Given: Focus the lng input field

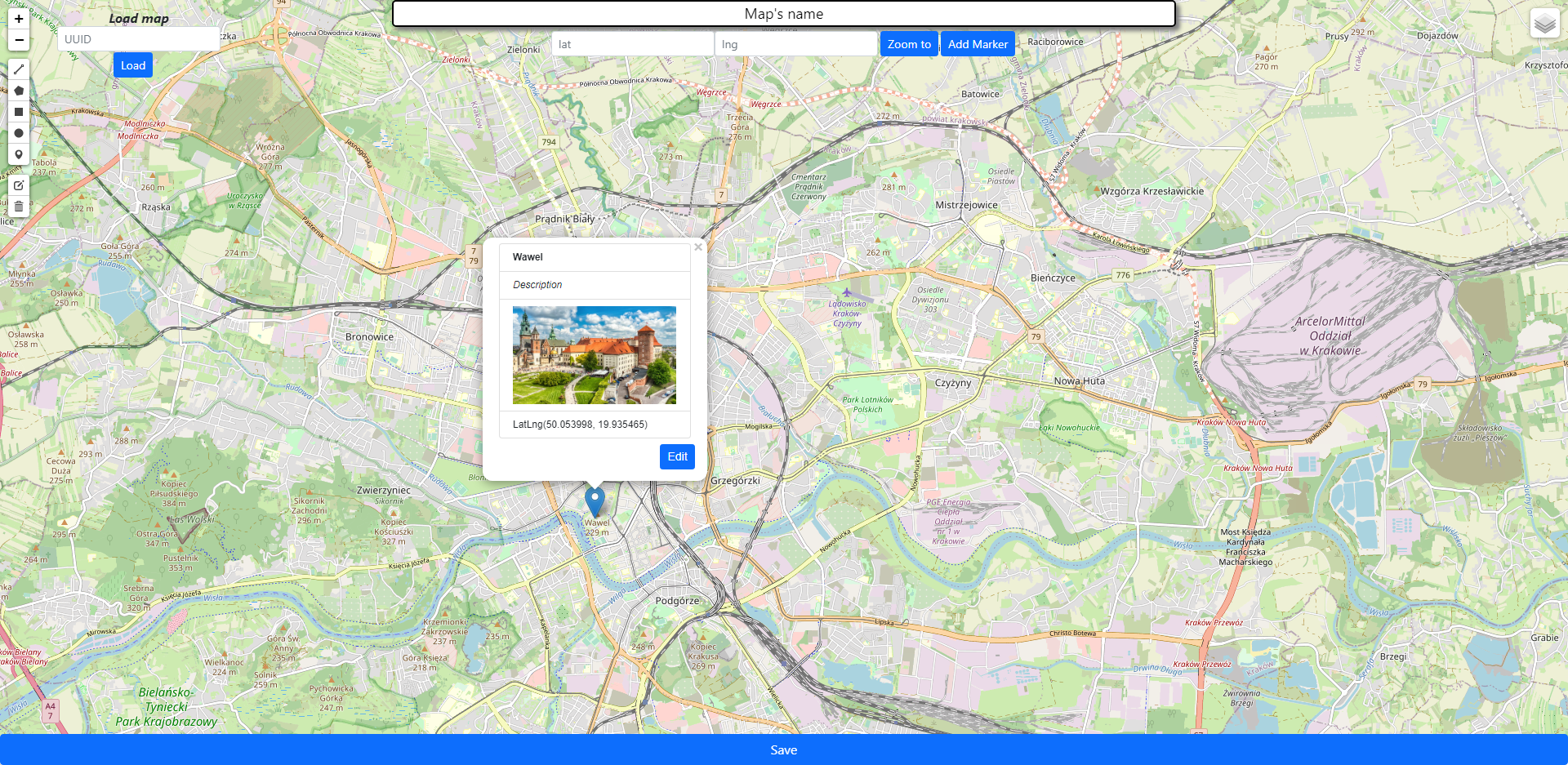Looking at the screenshot, I should (796, 44).
